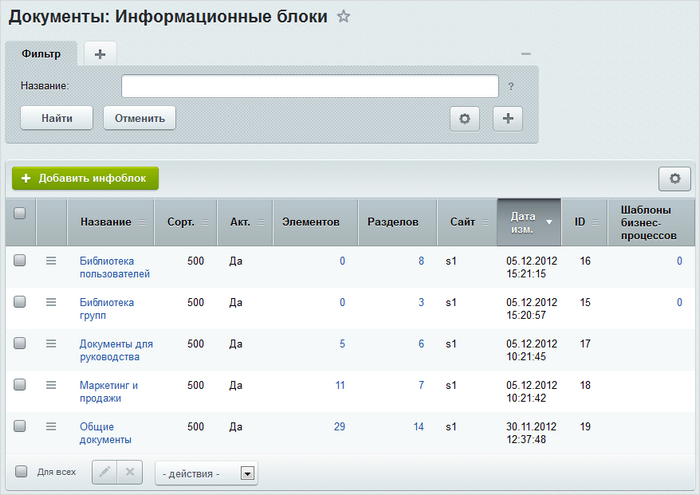Check the Библиотека пользователей row checkbox

click(x=20, y=260)
